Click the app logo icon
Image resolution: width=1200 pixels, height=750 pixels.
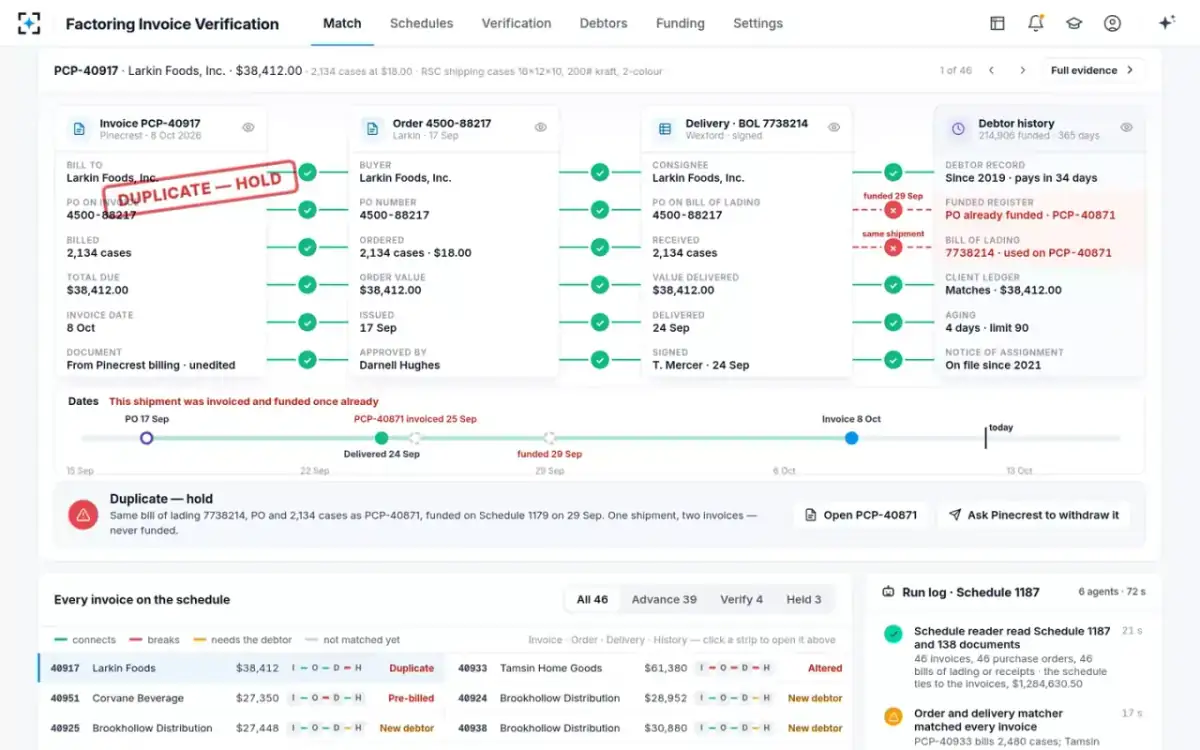29,23
